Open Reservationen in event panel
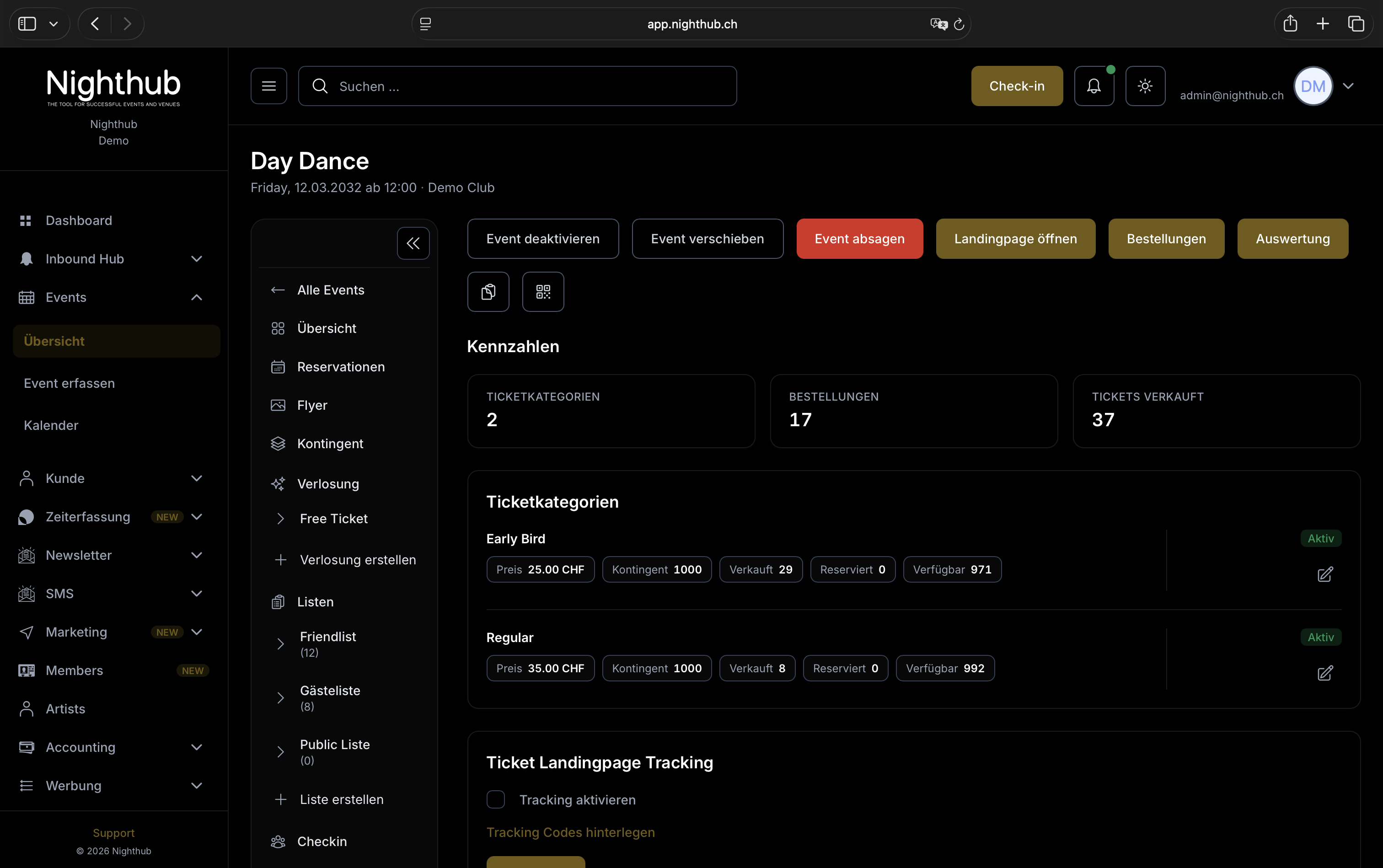 tap(340, 367)
